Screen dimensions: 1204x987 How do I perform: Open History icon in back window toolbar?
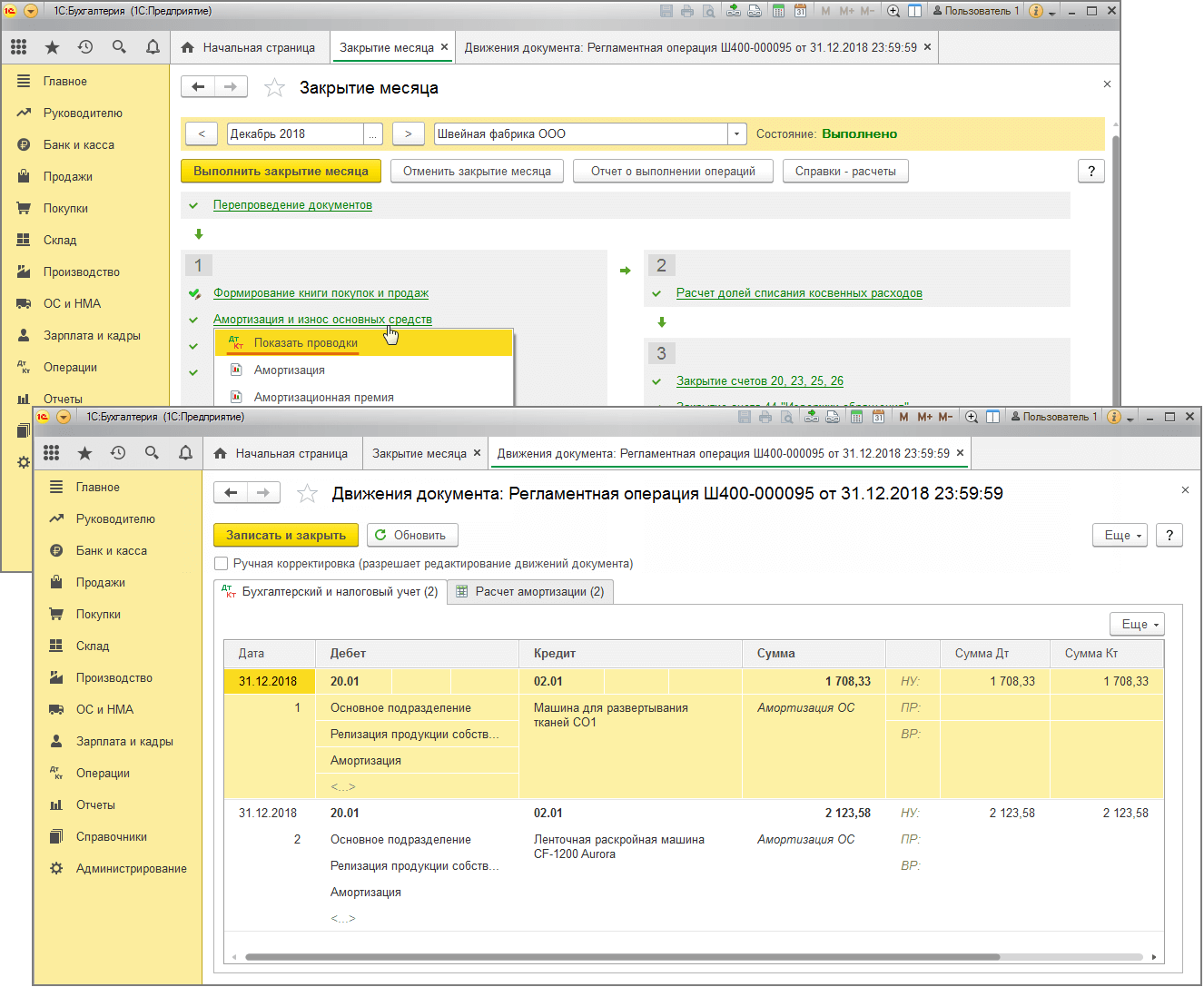(85, 47)
